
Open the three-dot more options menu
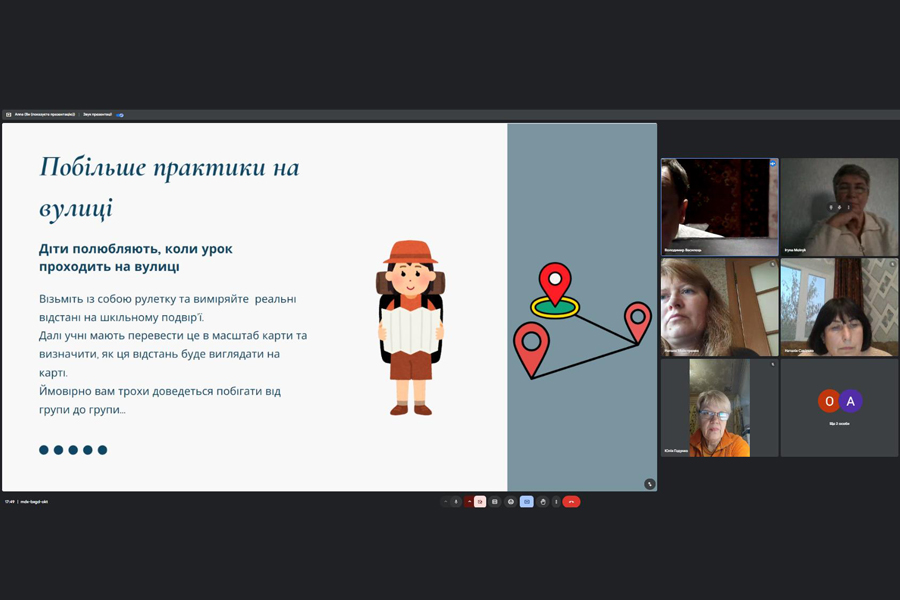pyautogui.click(x=556, y=502)
